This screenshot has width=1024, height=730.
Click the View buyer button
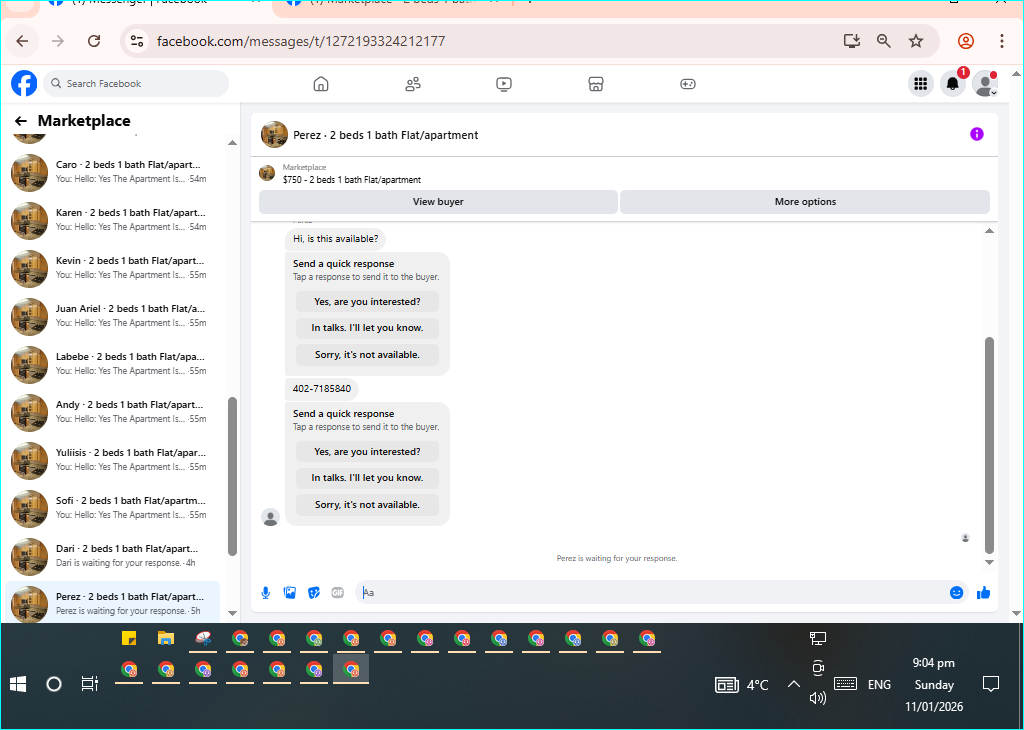438,202
